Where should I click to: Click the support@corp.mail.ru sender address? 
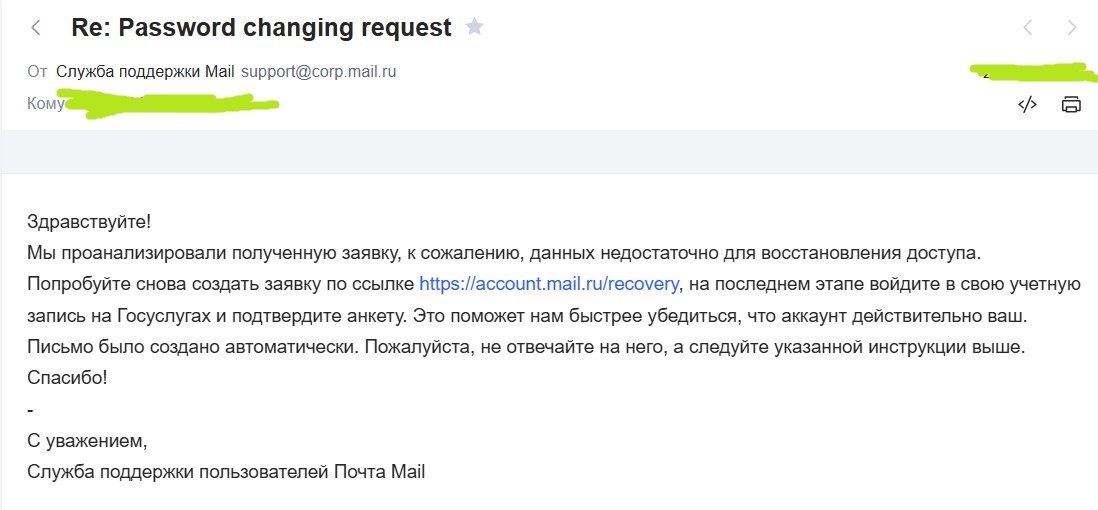(319, 72)
